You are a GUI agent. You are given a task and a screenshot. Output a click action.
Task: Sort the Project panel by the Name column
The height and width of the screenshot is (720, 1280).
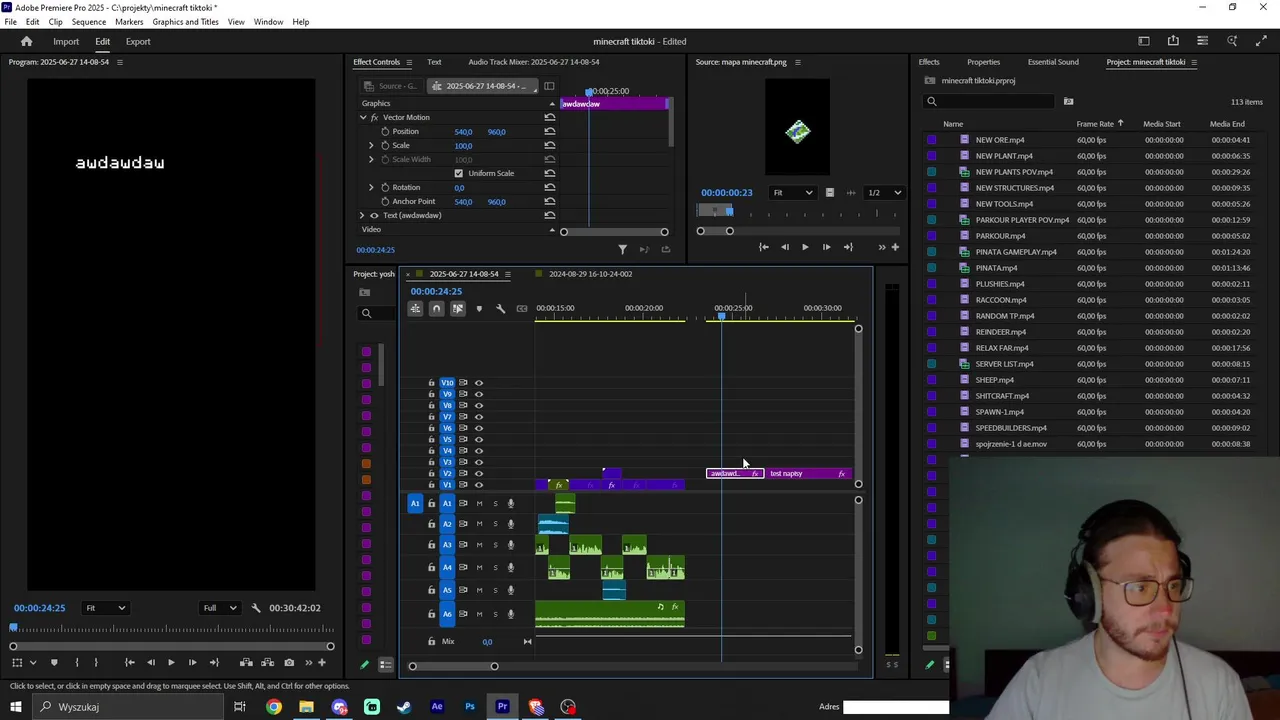click(x=953, y=124)
